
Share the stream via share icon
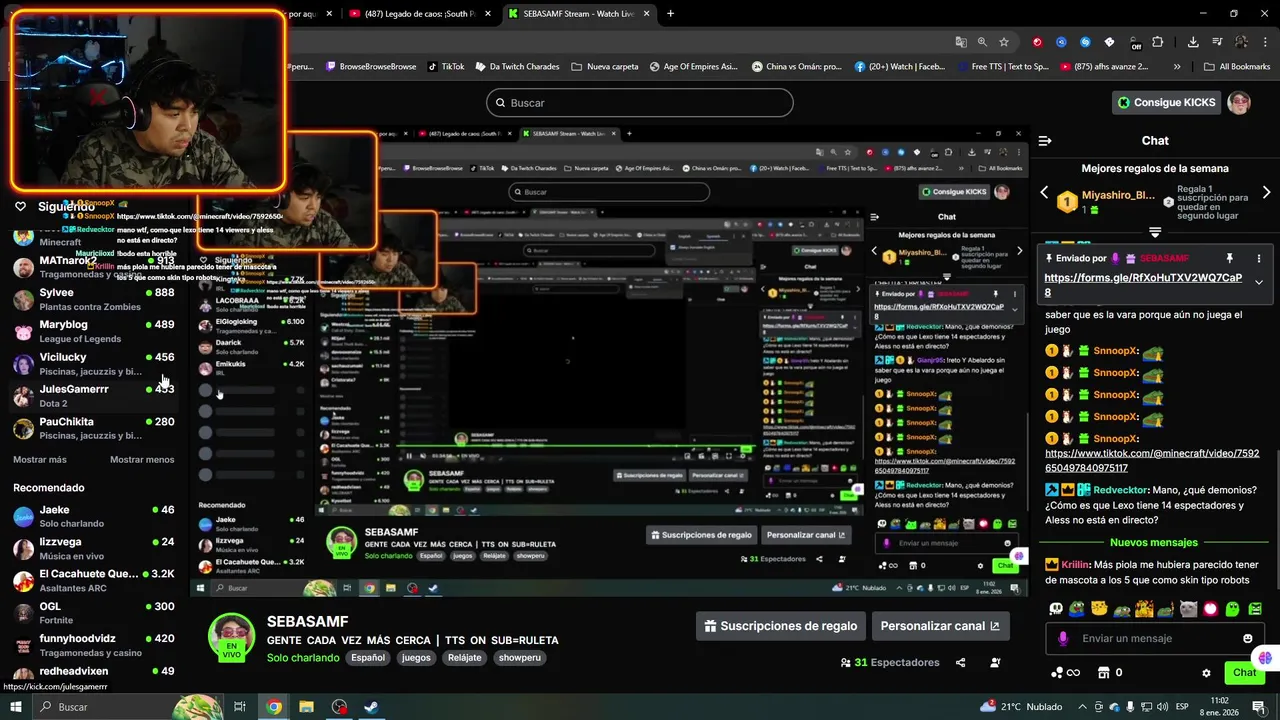(x=960, y=662)
